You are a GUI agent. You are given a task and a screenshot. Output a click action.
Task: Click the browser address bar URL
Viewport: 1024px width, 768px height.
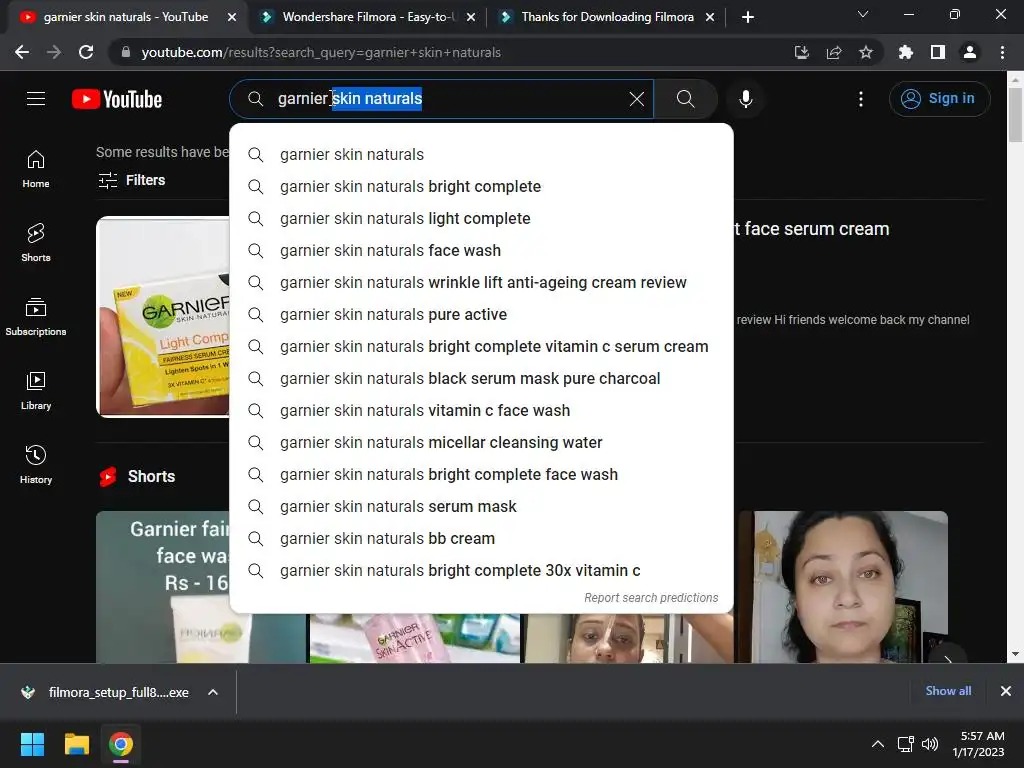[321, 52]
